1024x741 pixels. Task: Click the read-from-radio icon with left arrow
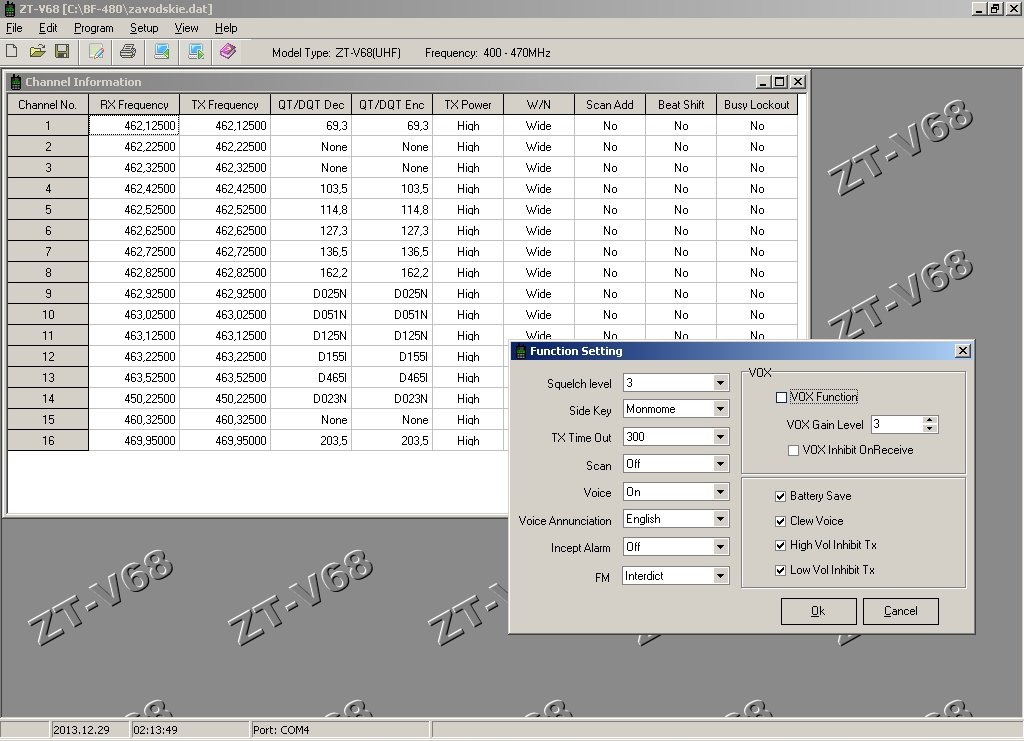(162, 51)
